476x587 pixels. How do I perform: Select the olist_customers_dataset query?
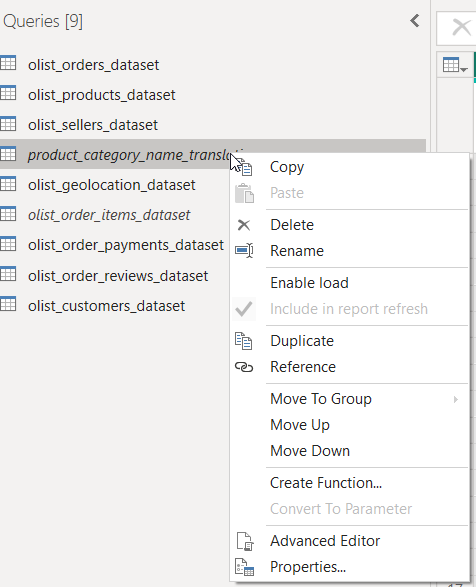(x=106, y=306)
